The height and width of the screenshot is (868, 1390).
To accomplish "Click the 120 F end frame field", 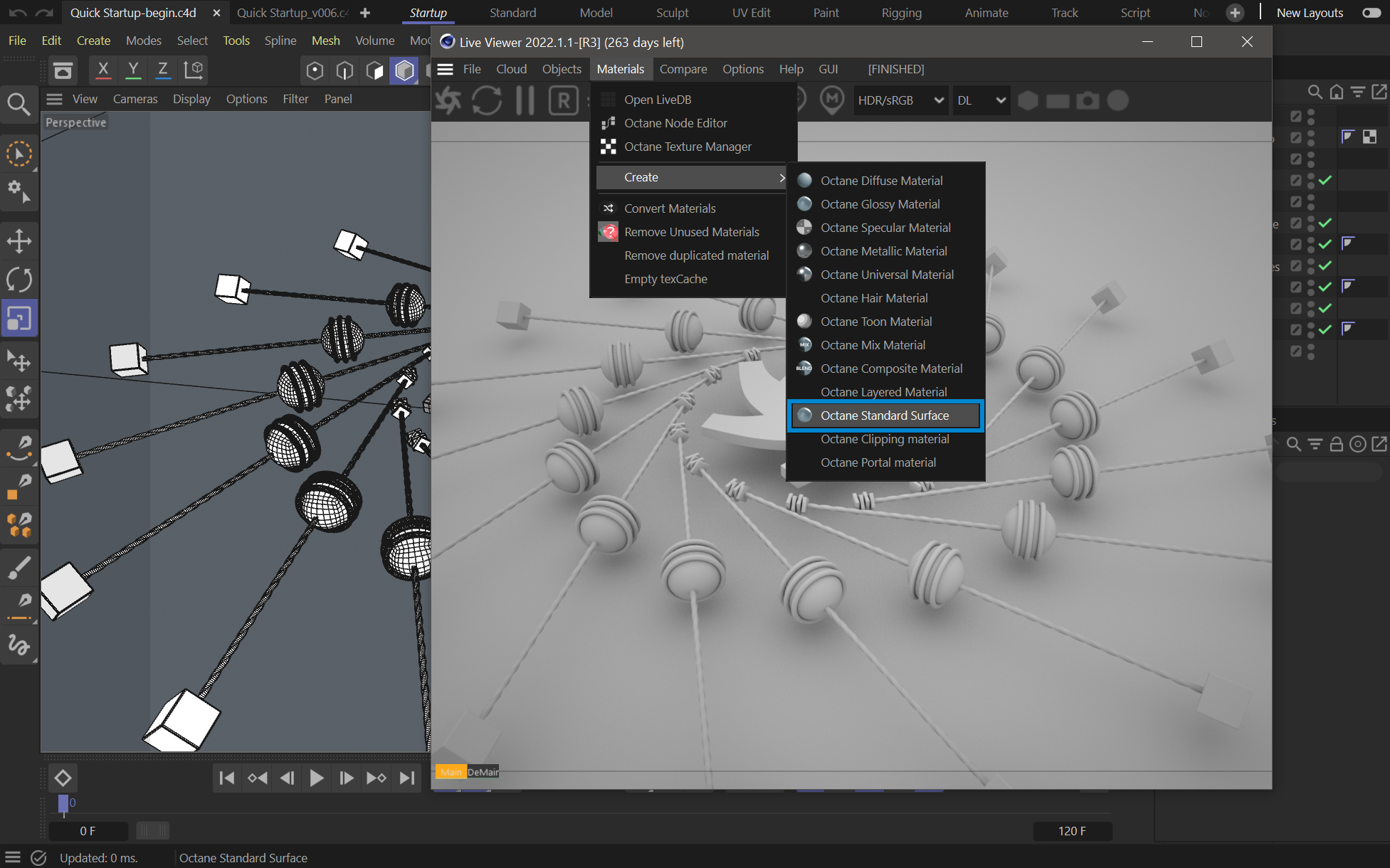I will [1072, 831].
